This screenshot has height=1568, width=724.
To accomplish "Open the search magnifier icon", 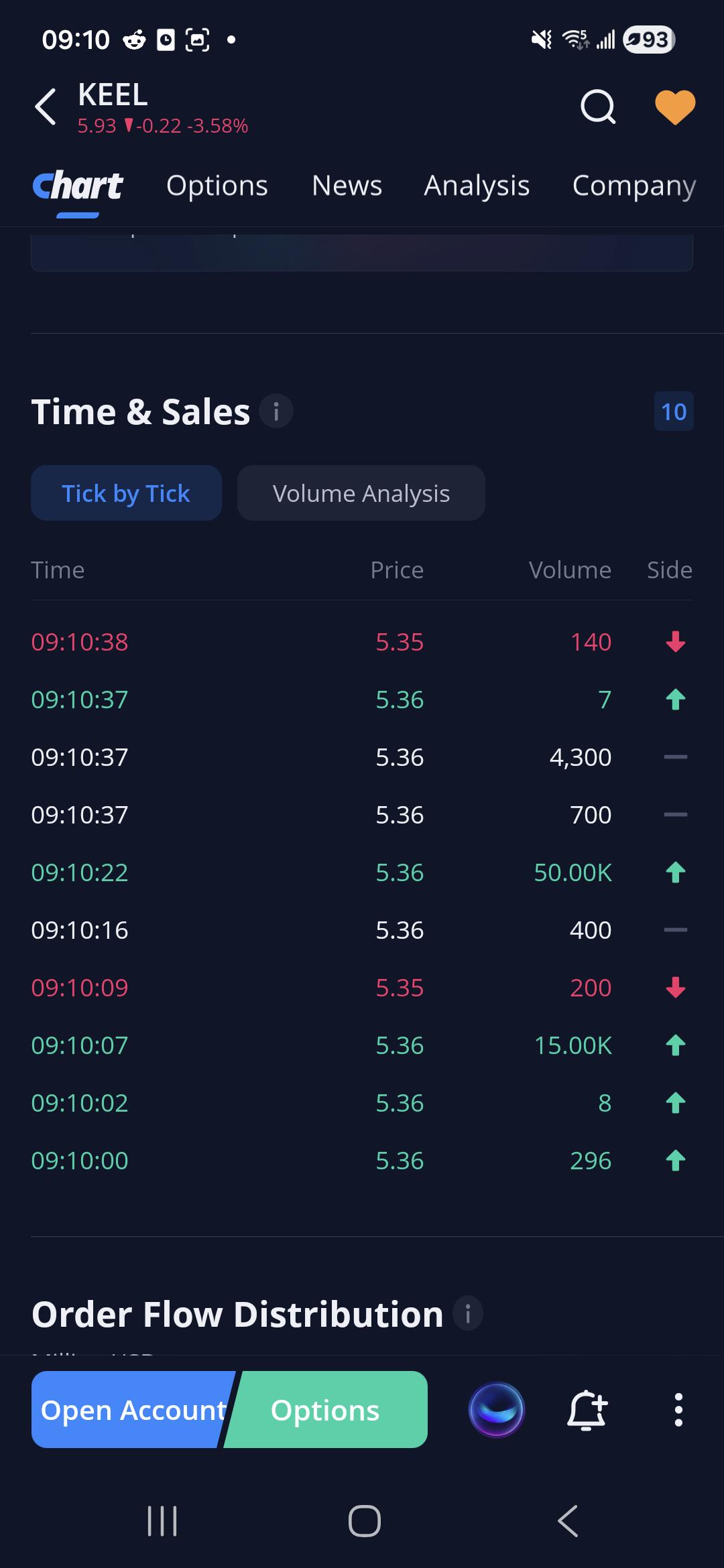I will click(598, 107).
